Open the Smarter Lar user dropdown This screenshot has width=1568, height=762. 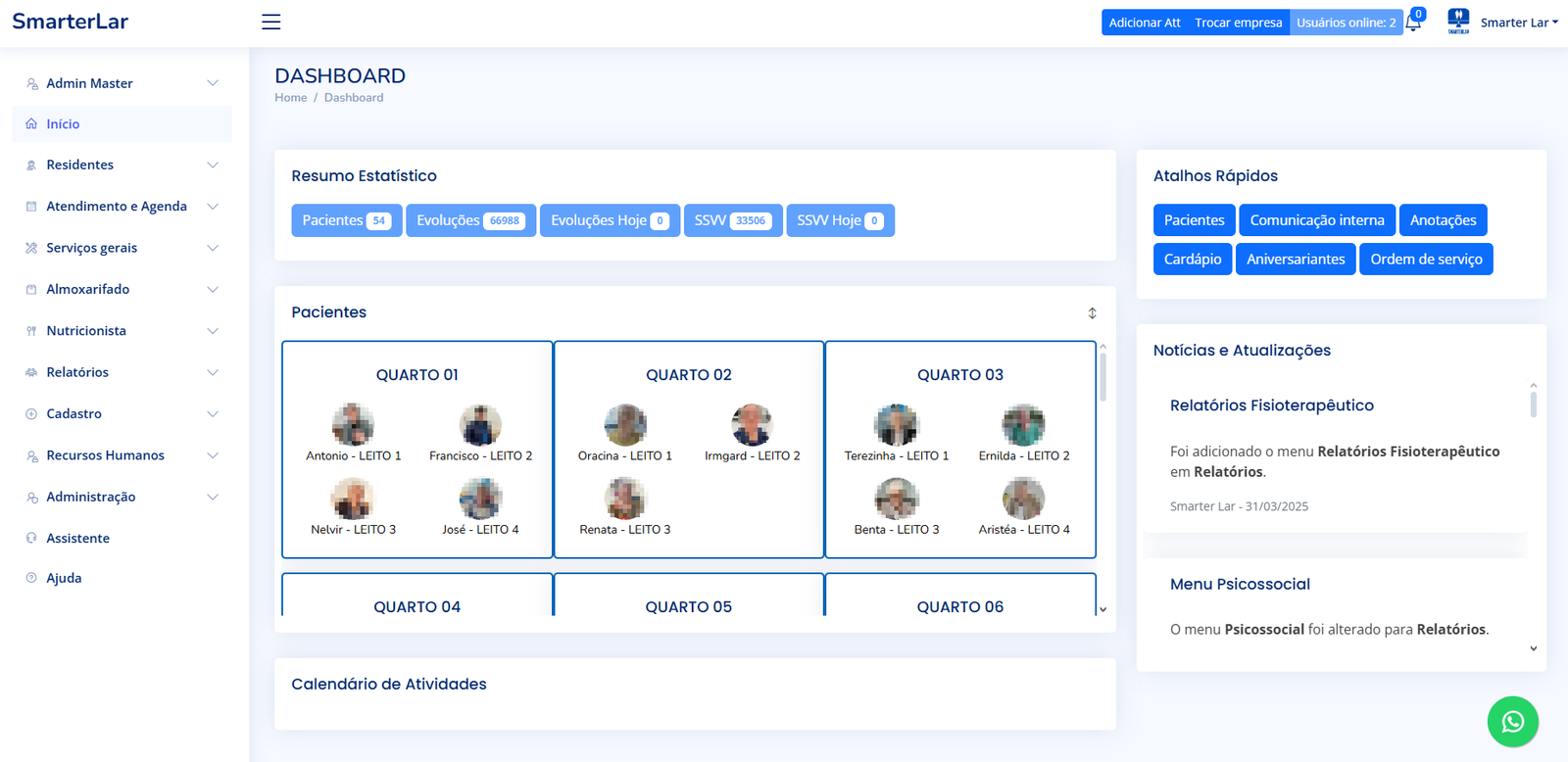pyautogui.click(x=1518, y=23)
